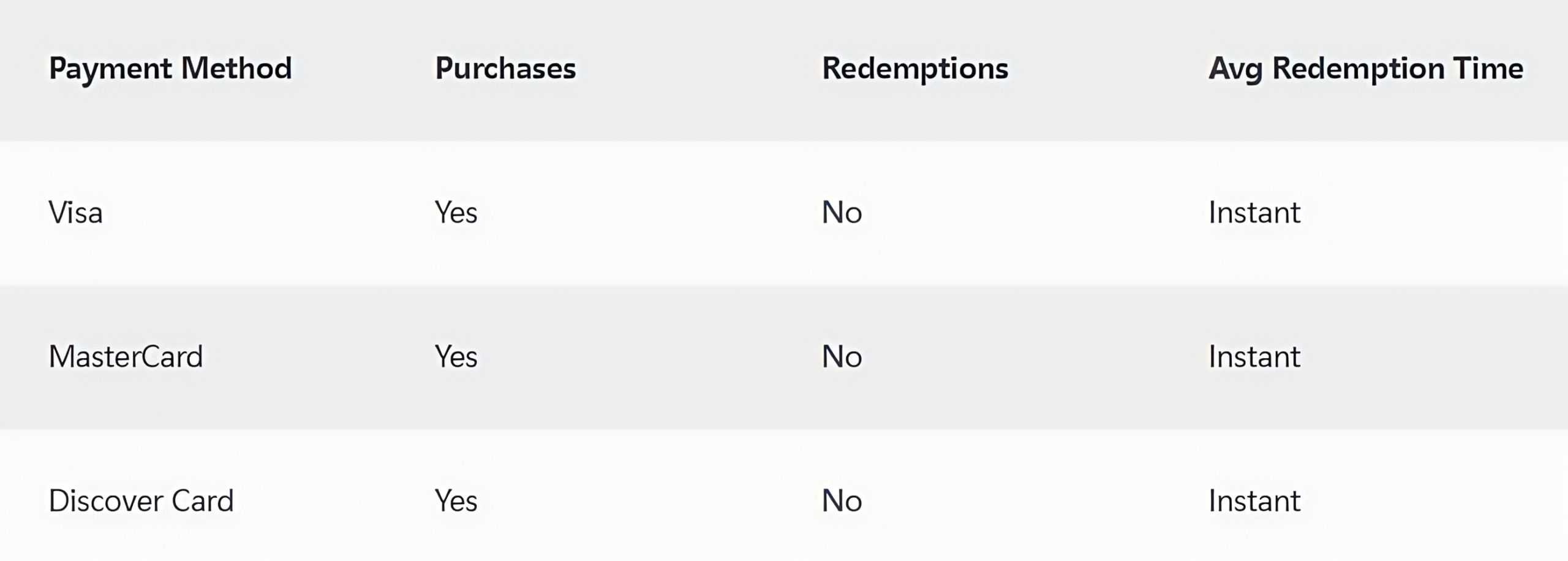Select the Visa payment method cell
This screenshot has height=561, width=1568.
(75, 213)
